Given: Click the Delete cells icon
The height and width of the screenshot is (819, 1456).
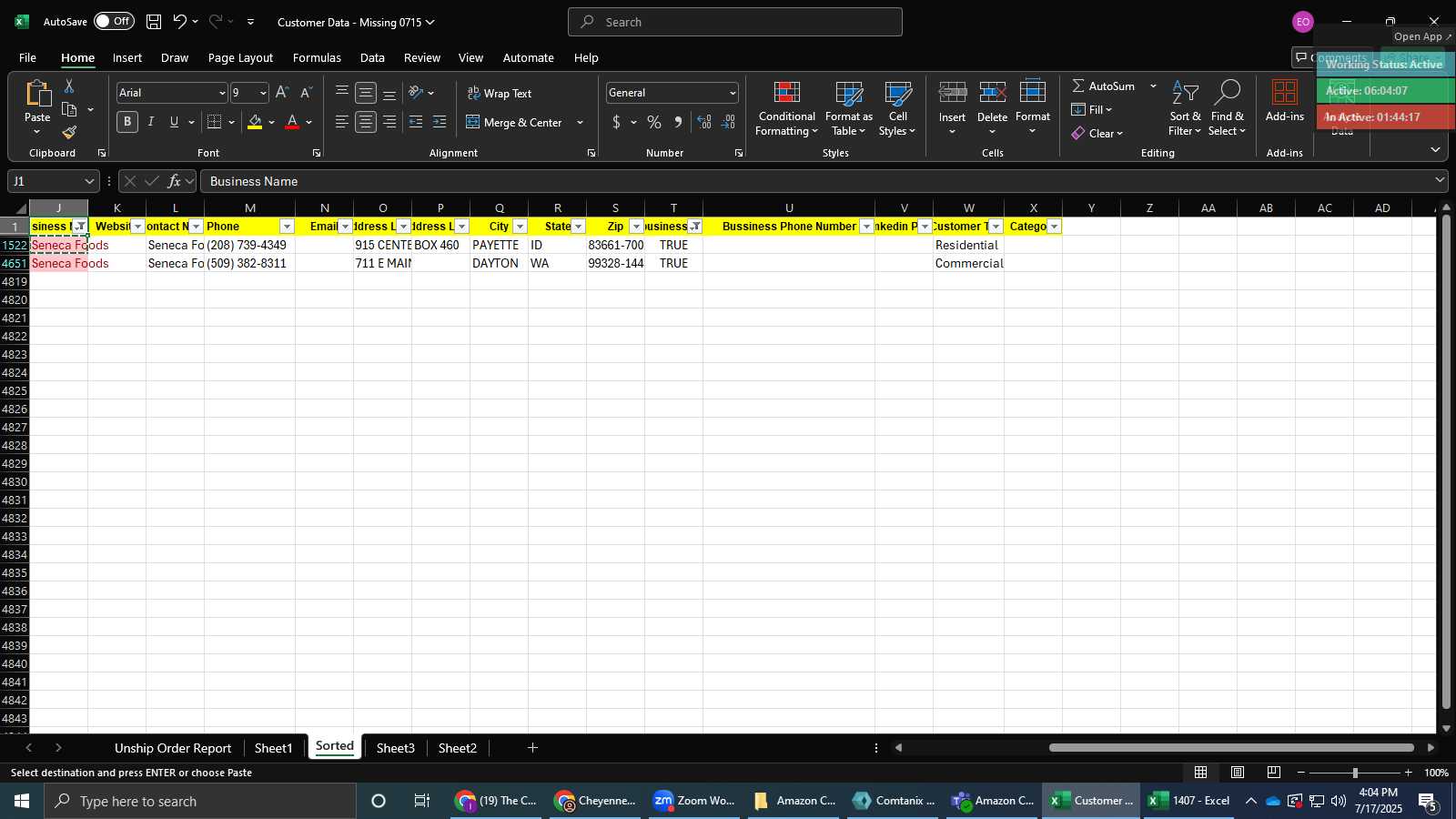Looking at the screenshot, I should click(993, 93).
